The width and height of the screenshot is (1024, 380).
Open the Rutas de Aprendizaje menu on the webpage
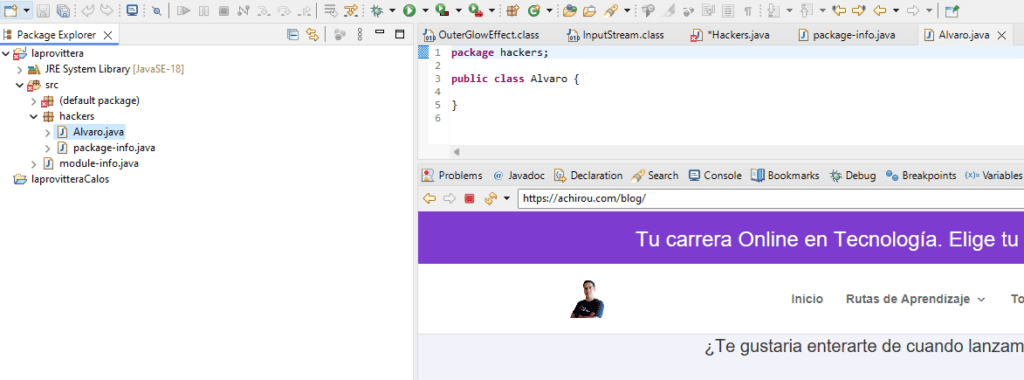point(916,299)
